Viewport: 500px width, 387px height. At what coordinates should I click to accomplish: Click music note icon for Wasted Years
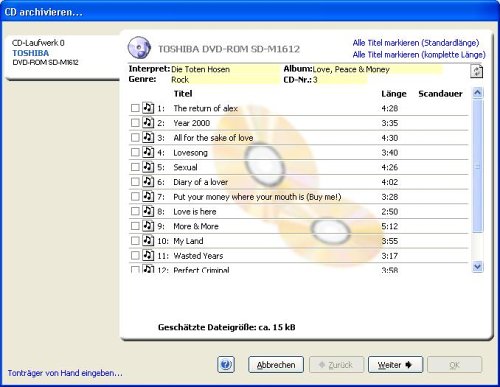pyautogui.click(x=148, y=255)
